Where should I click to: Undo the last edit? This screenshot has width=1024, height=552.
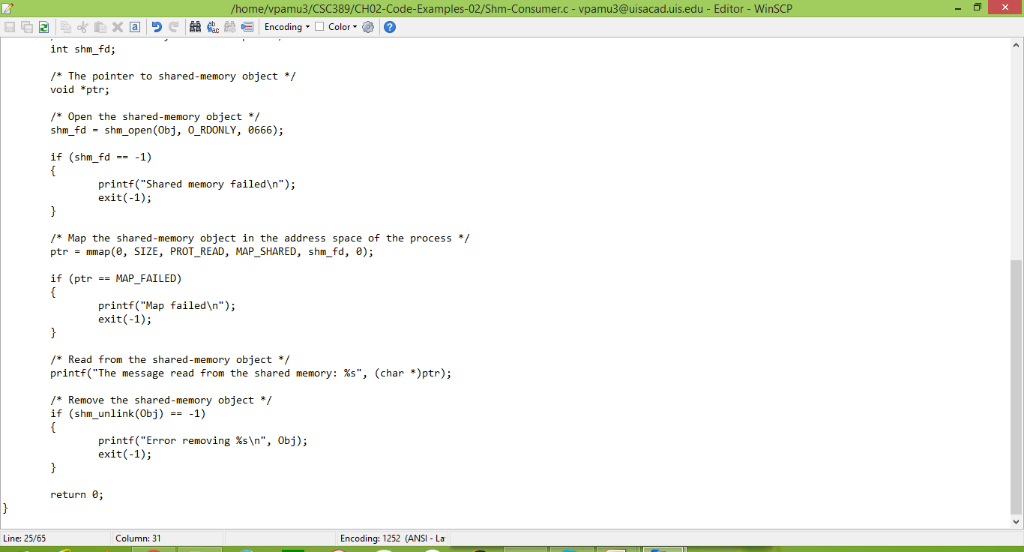tap(157, 27)
